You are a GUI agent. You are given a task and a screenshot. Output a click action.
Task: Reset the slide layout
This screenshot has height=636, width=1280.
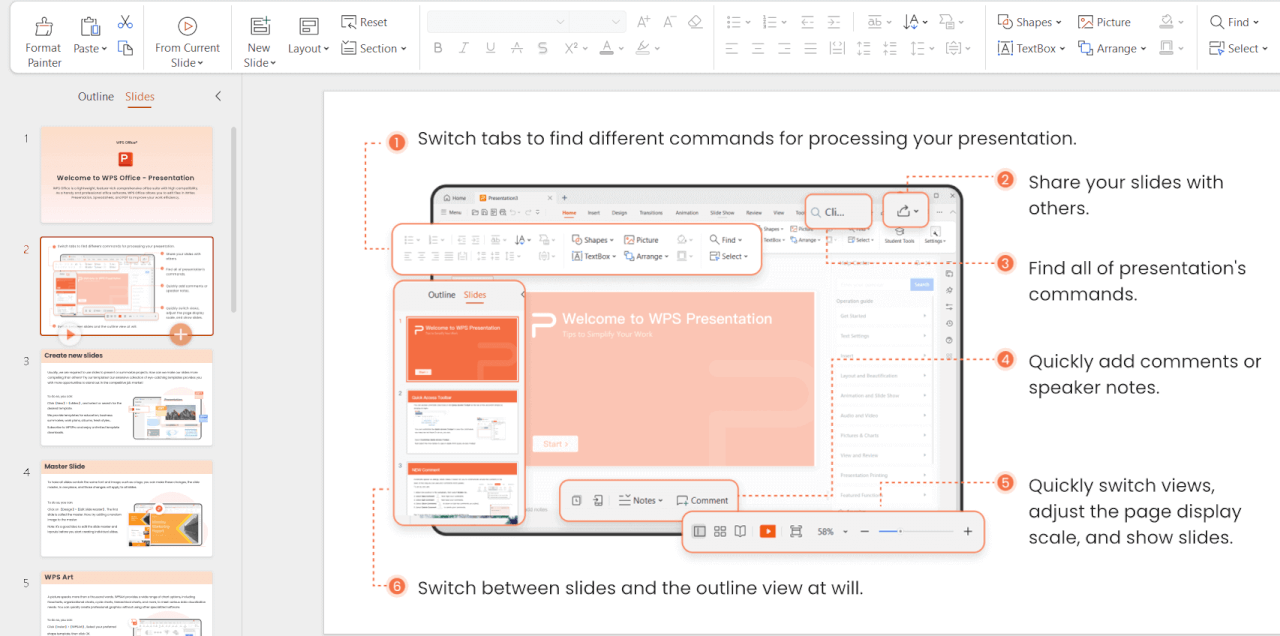coord(364,22)
